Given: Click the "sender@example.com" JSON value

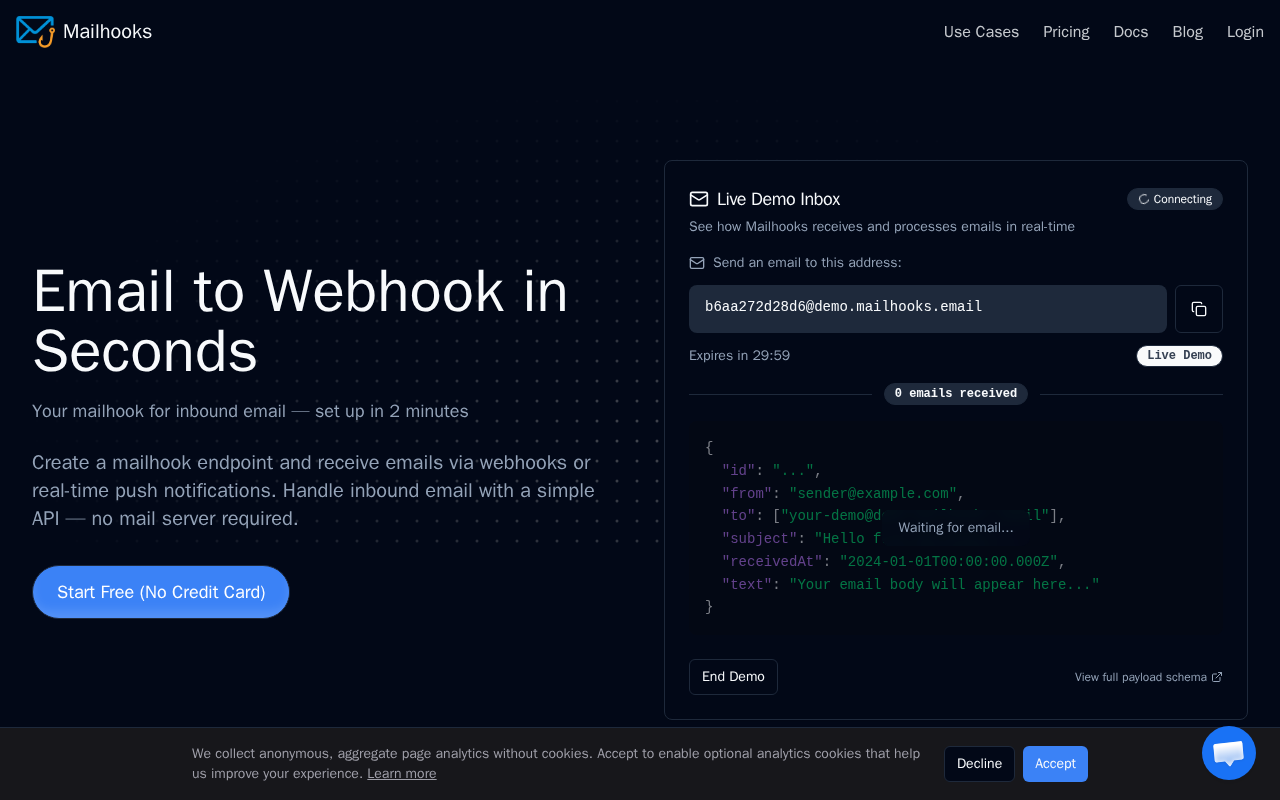Looking at the screenshot, I should point(873,494).
